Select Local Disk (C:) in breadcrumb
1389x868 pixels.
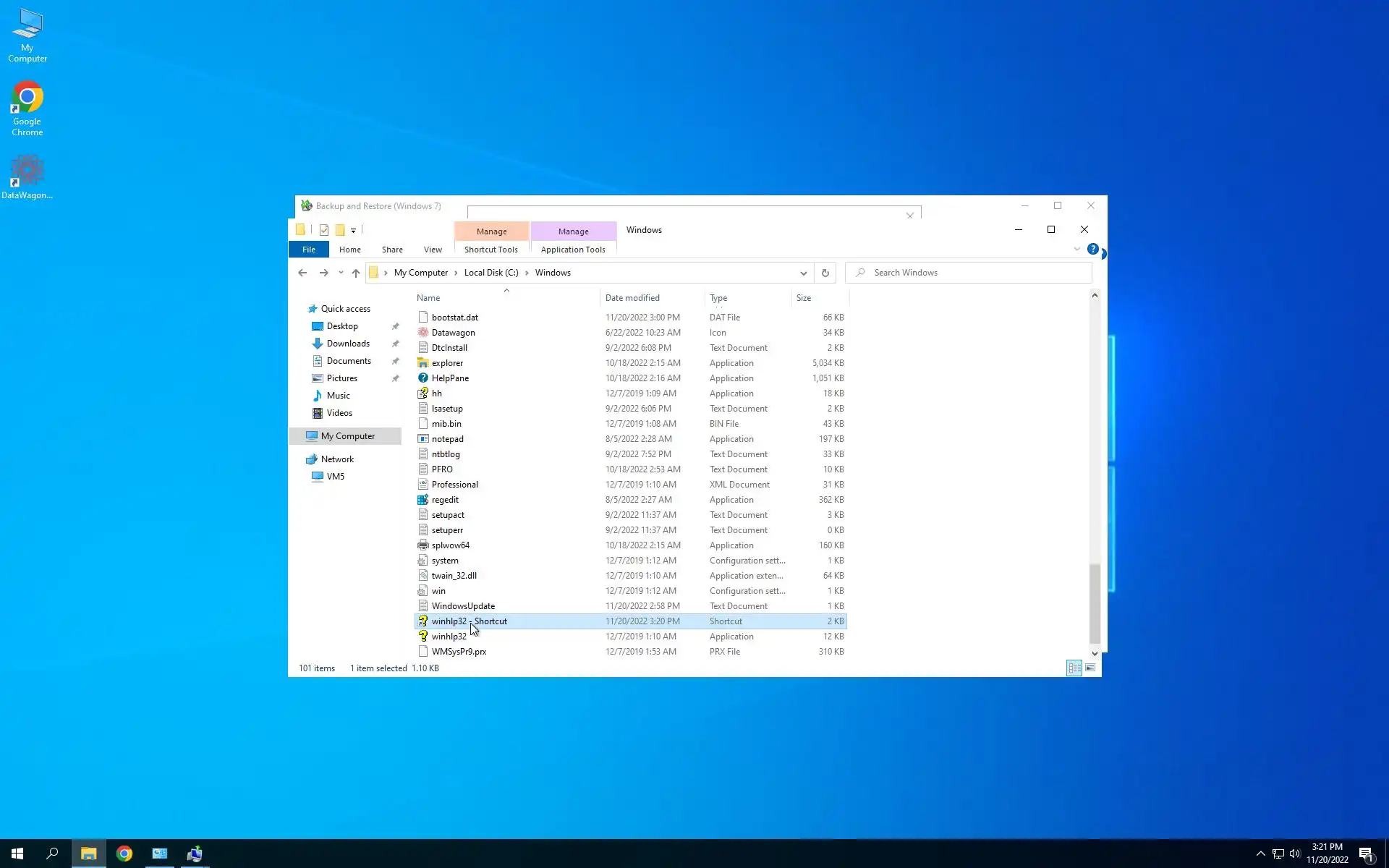pyautogui.click(x=490, y=273)
